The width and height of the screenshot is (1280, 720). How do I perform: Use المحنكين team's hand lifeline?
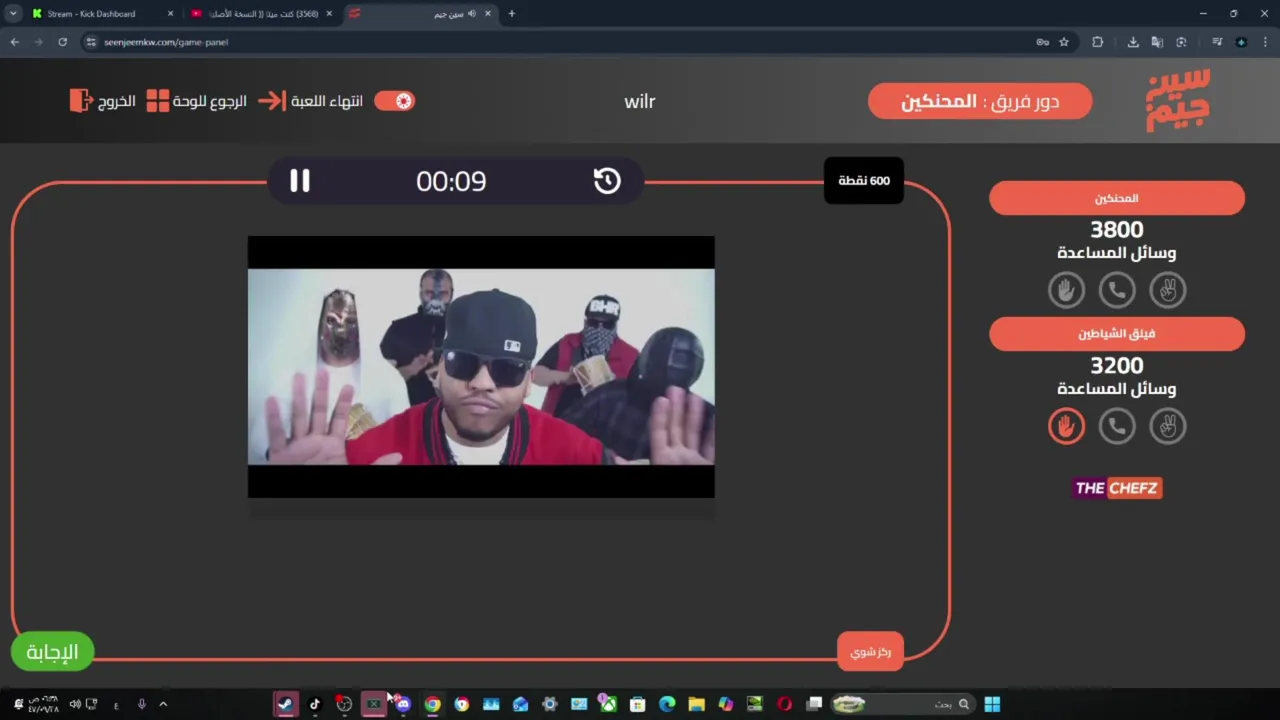coord(1066,290)
